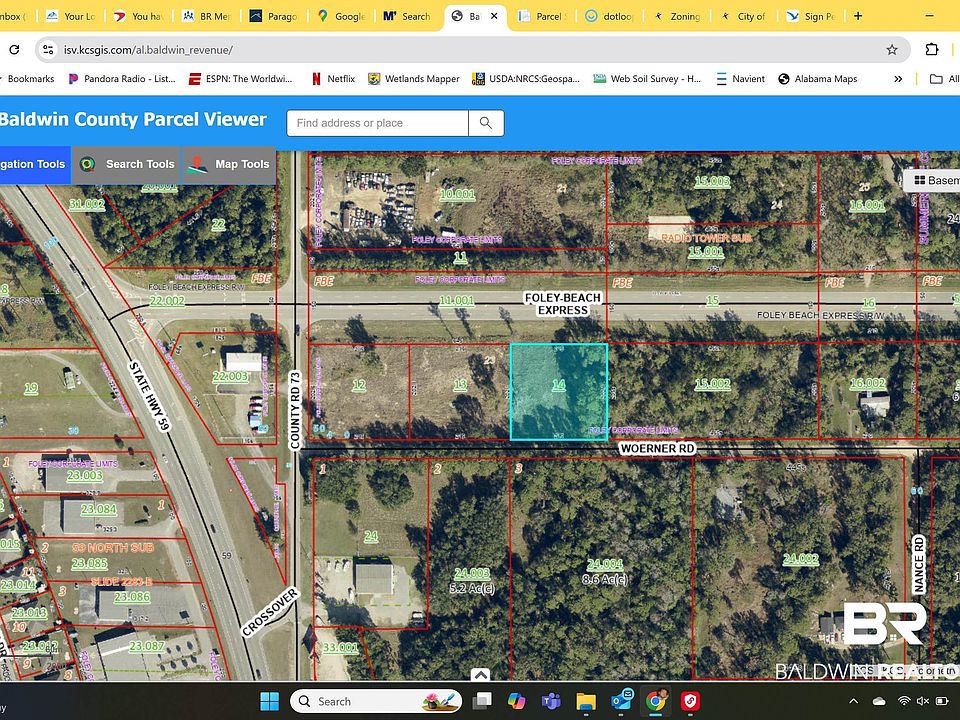
Task: Open Chrome from the taskbar
Action: point(656,701)
